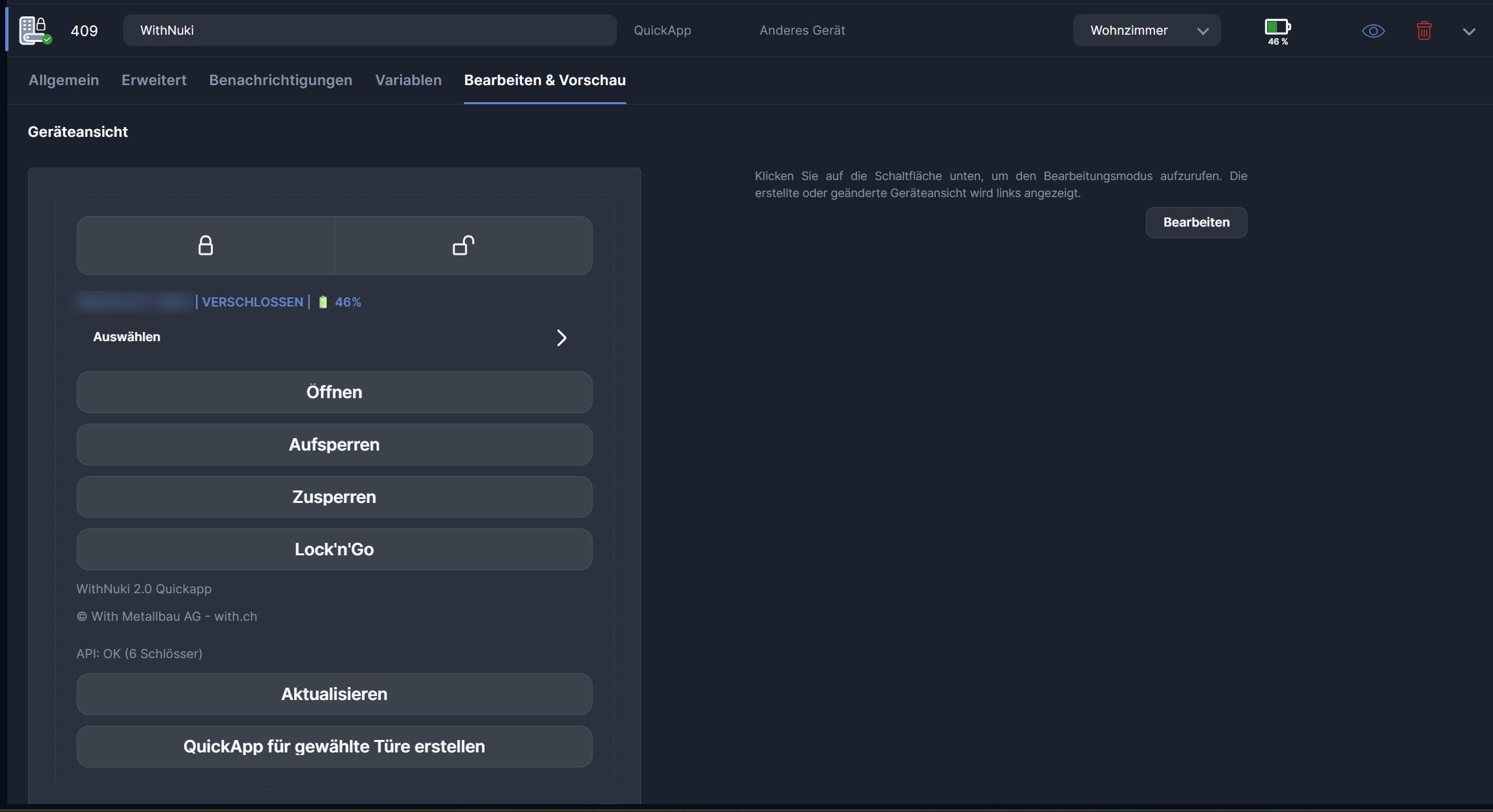The width and height of the screenshot is (1493, 812).
Task: Switch to the Allgemein tab
Action: tap(64, 80)
